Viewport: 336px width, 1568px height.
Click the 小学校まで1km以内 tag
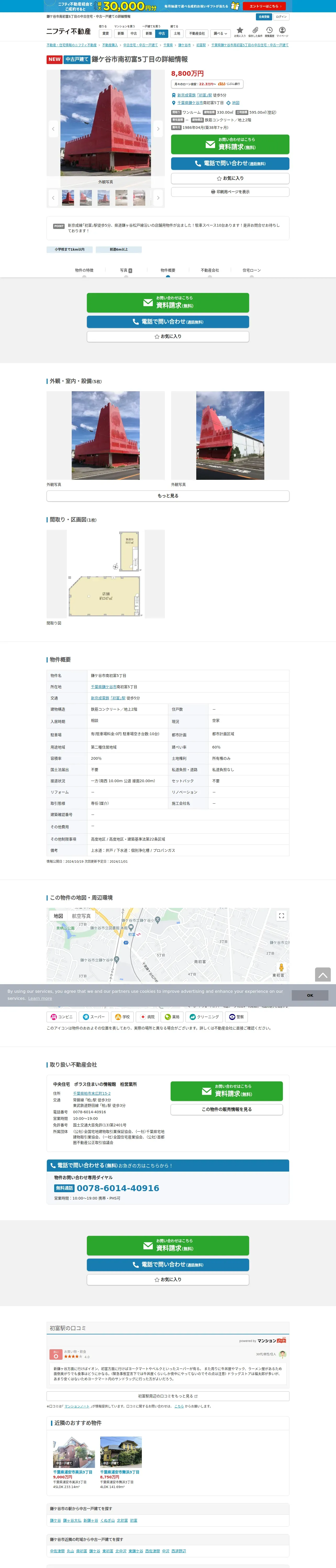tap(70, 250)
